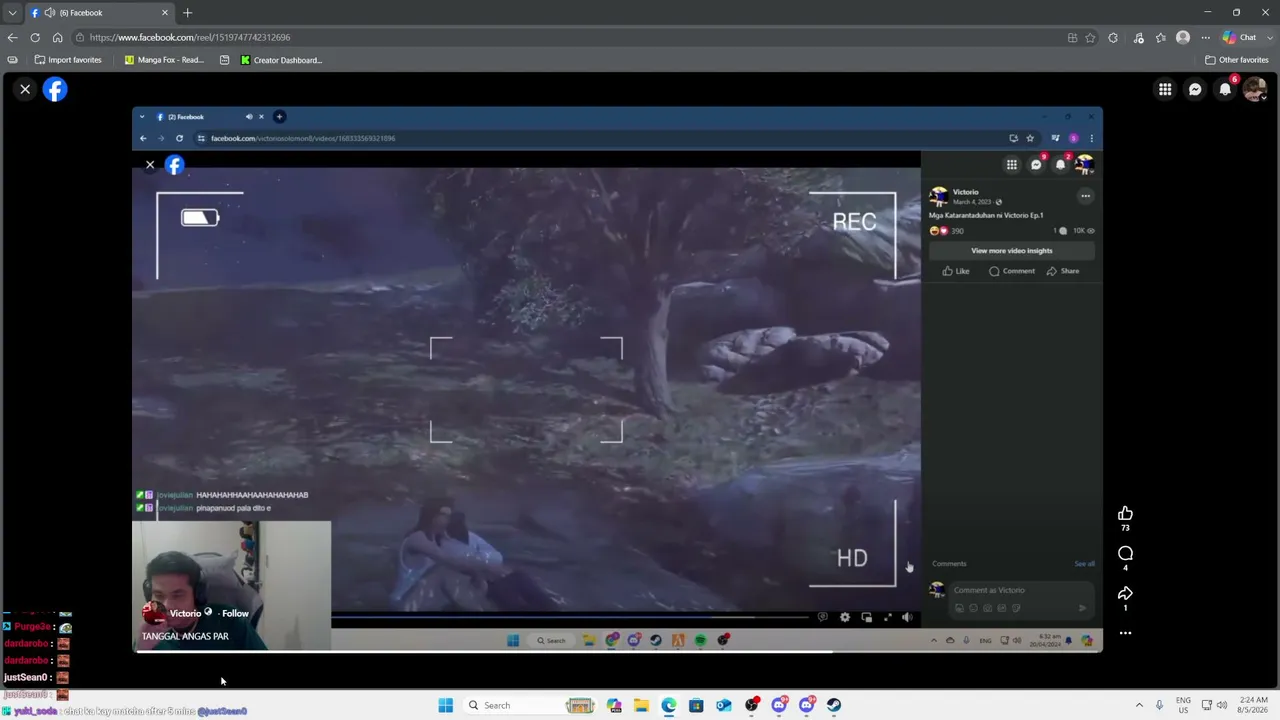Open the reel's more options menu

click(1125, 633)
